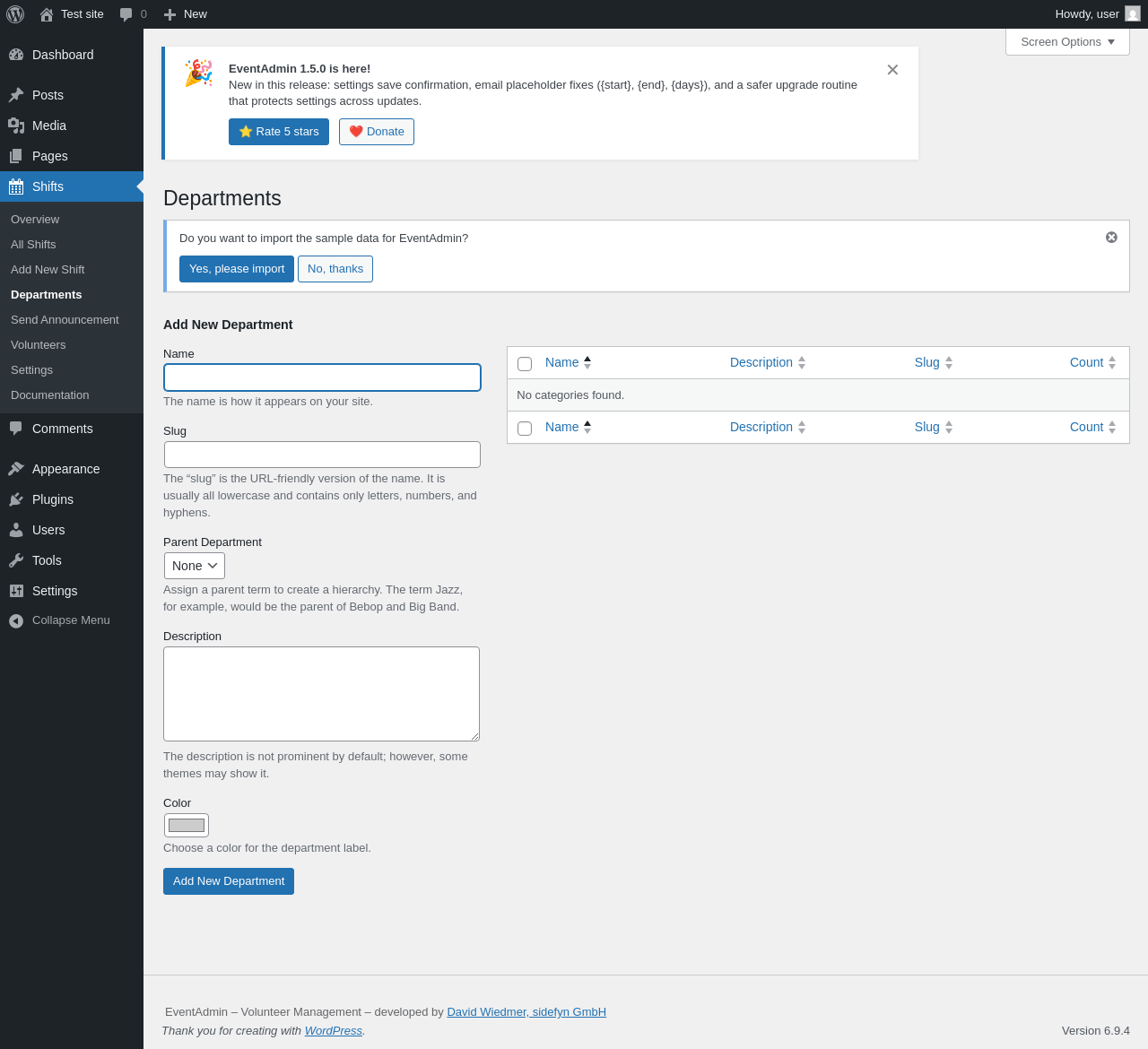1148x1049 pixels.
Task: Sort by Name using header sort arrows
Action: click(x=587, y=362)
